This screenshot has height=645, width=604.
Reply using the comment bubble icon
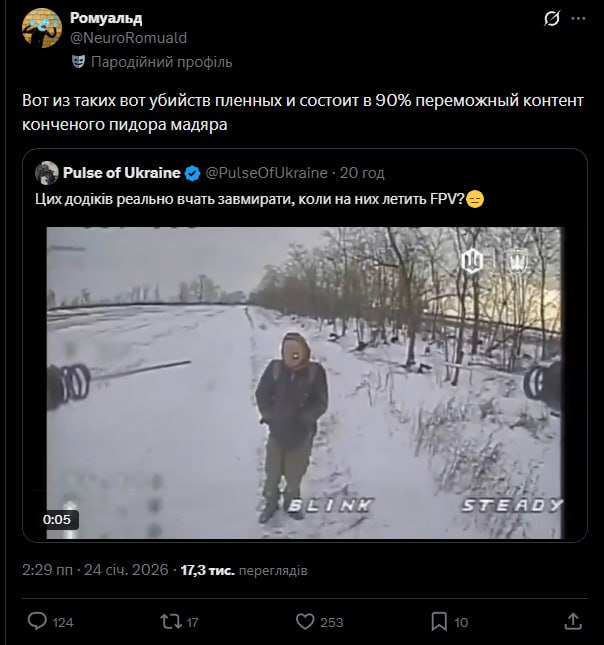click(38, 621)
